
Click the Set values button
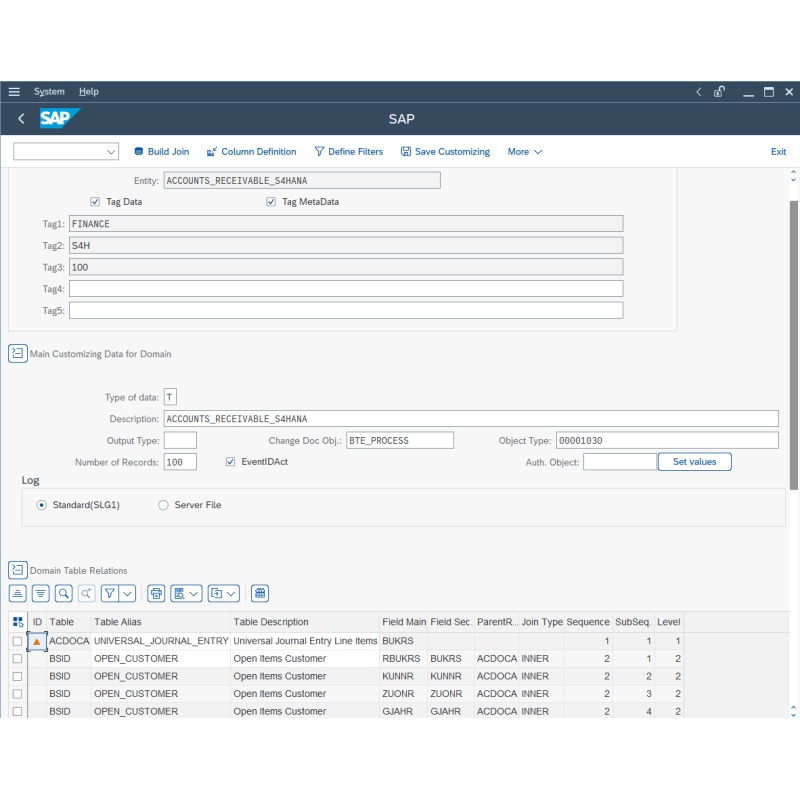point(694,462)
